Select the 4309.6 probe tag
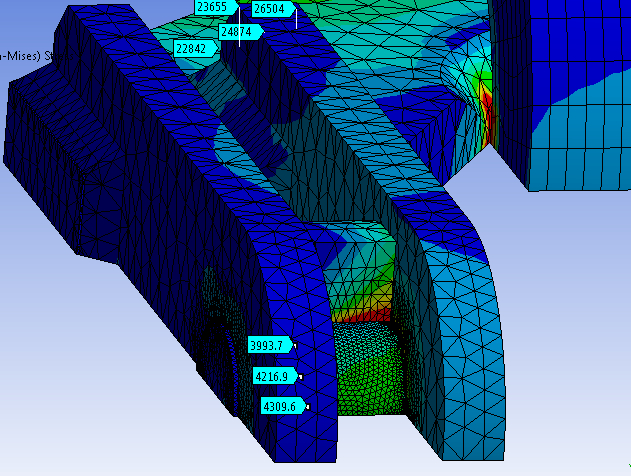631x476 pixels. [282, 406]
